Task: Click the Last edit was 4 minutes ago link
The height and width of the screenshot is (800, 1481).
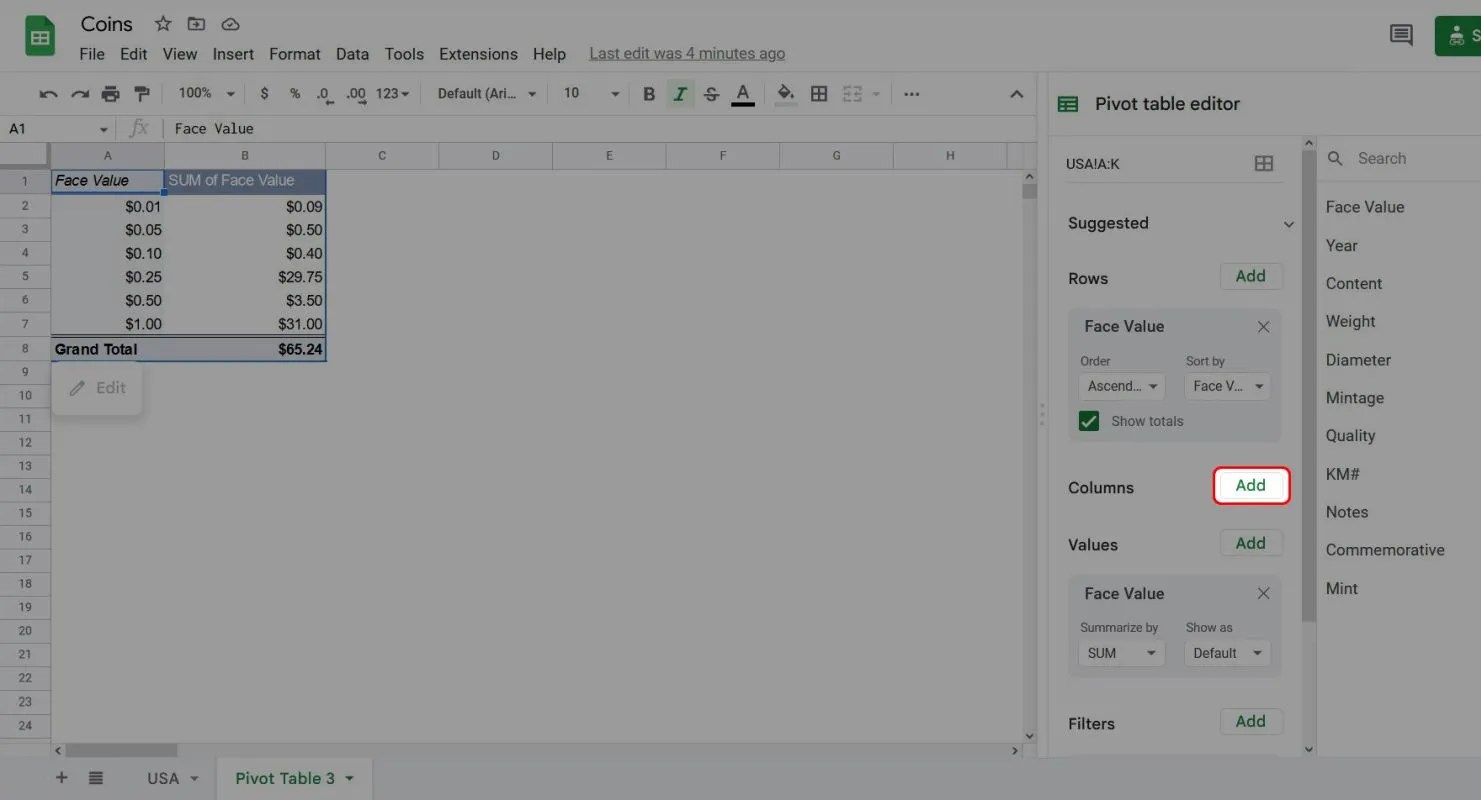Action: [x=686, y=53]
